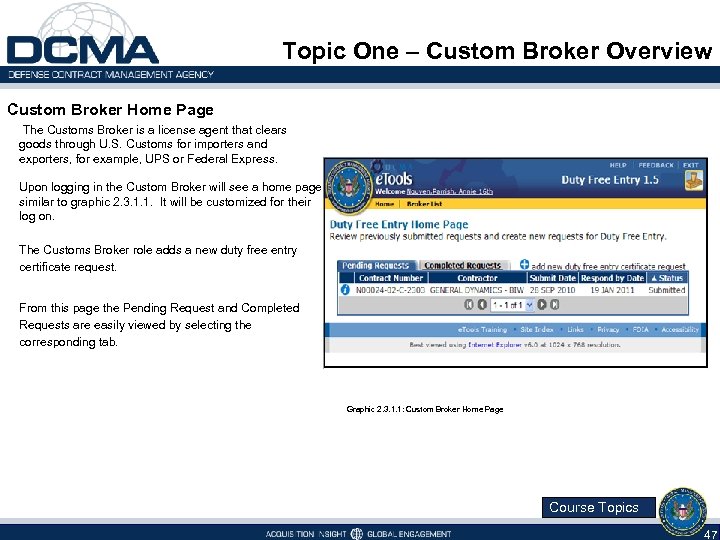720x540 pixels.
Task: Open the Privacy footer link
Action: tap(608, 330)
